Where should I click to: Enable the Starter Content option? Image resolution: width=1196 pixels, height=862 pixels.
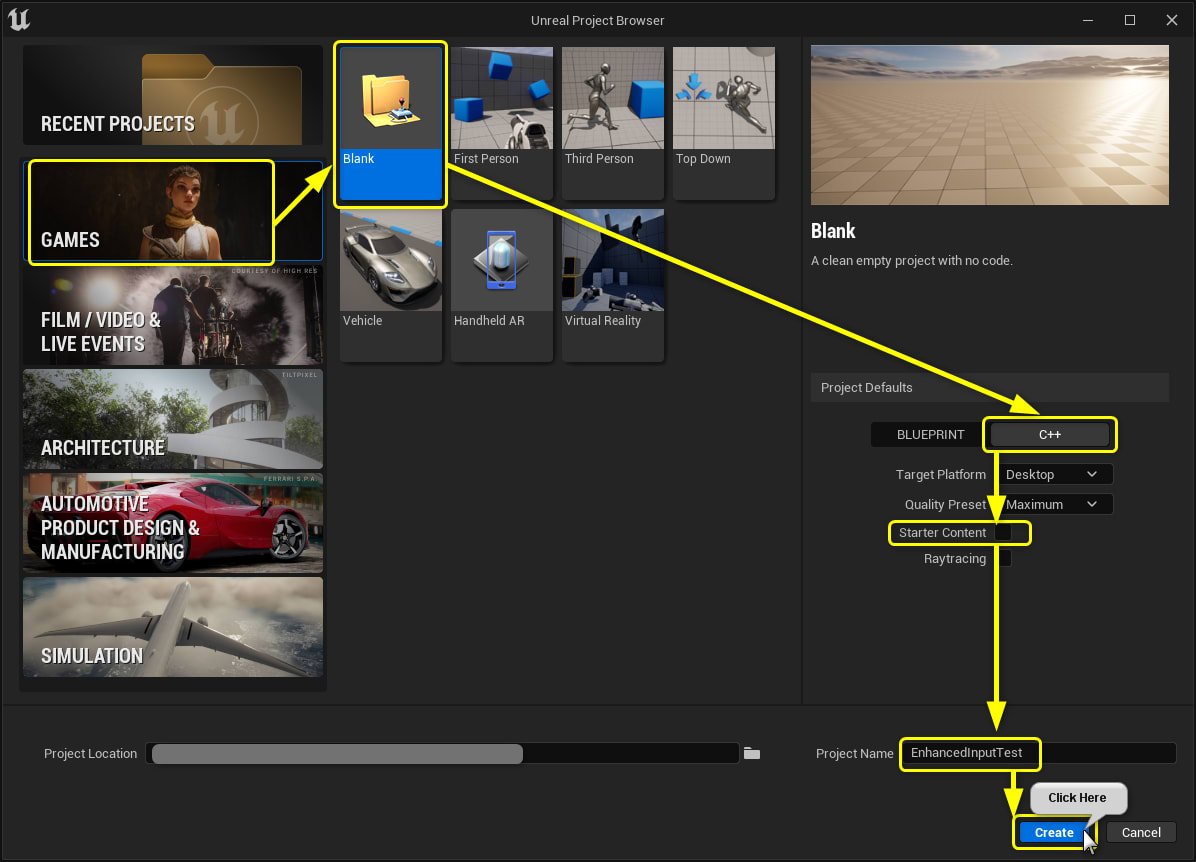point(1004,532)
